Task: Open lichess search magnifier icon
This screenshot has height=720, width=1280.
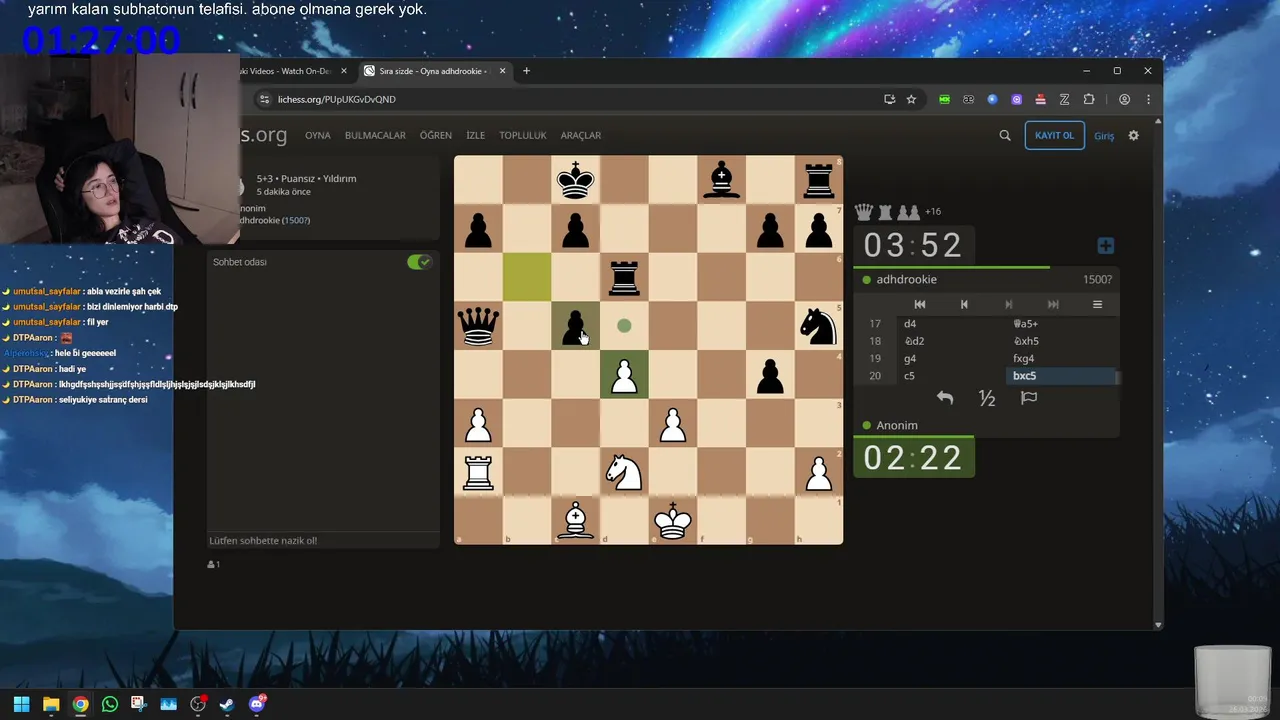Action: pyautogui.click(x=1005, y=136)
